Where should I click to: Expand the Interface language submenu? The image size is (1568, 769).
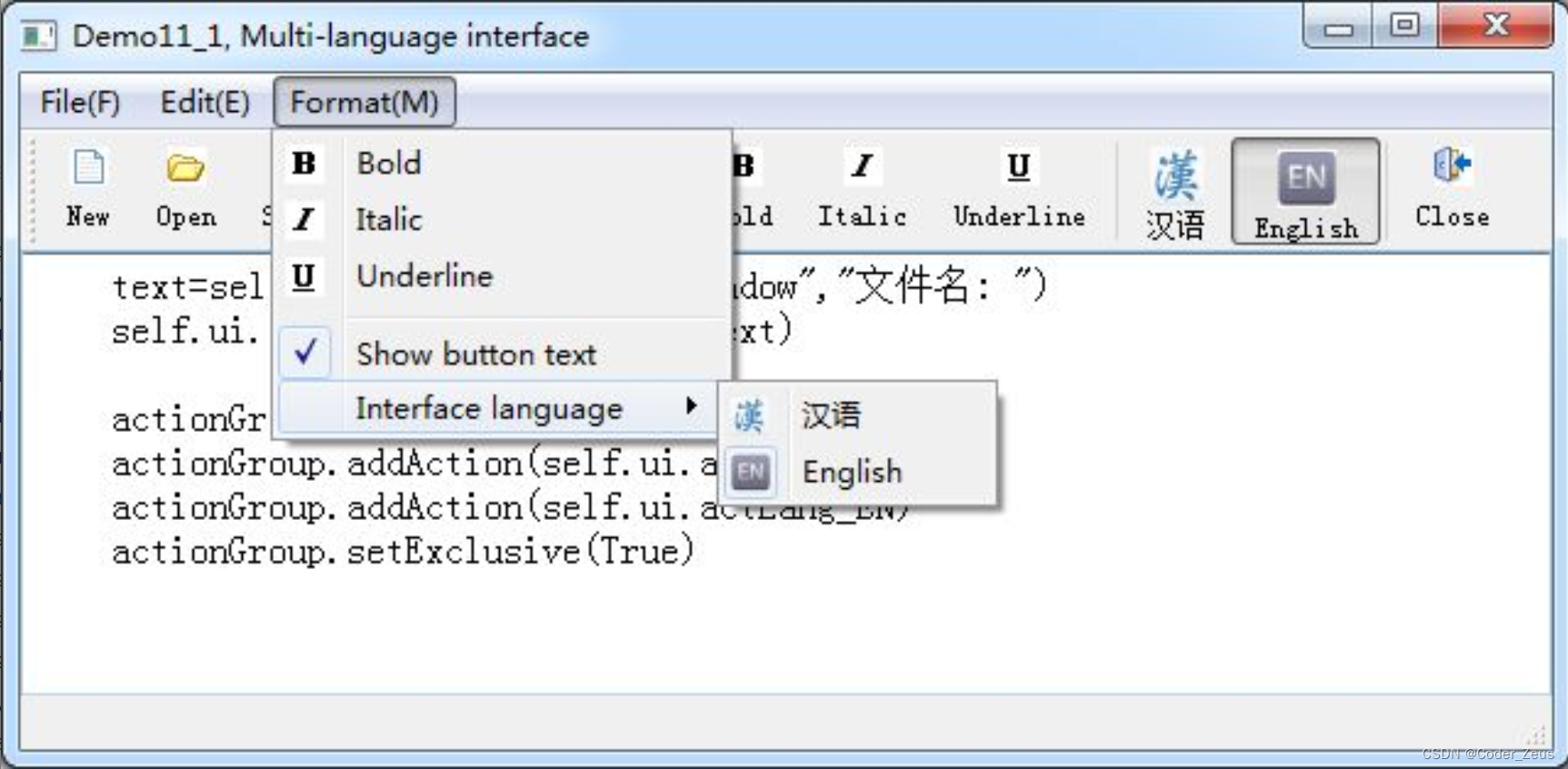click(498, 408)
